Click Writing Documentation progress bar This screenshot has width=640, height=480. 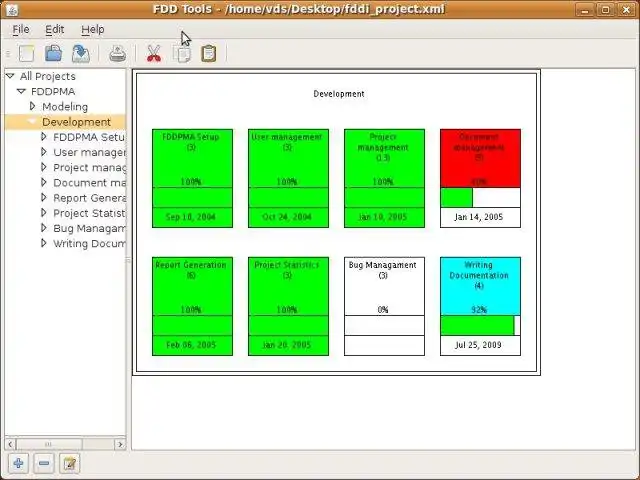(x=480, y=325)
